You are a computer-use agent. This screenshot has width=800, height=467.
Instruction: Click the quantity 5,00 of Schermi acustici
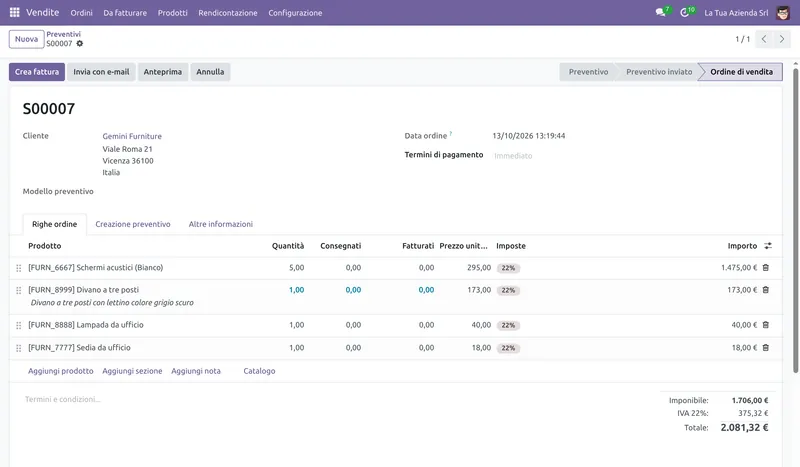pos(296,267)
